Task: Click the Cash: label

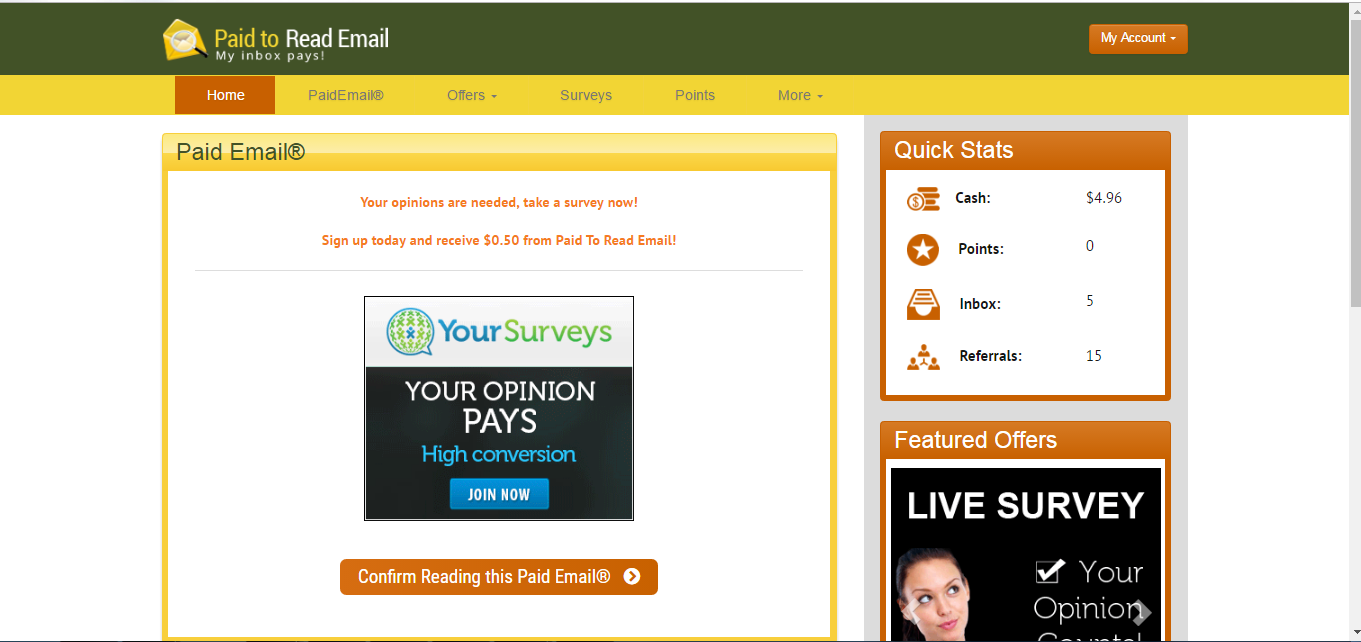Action: (x=973, y=198)
